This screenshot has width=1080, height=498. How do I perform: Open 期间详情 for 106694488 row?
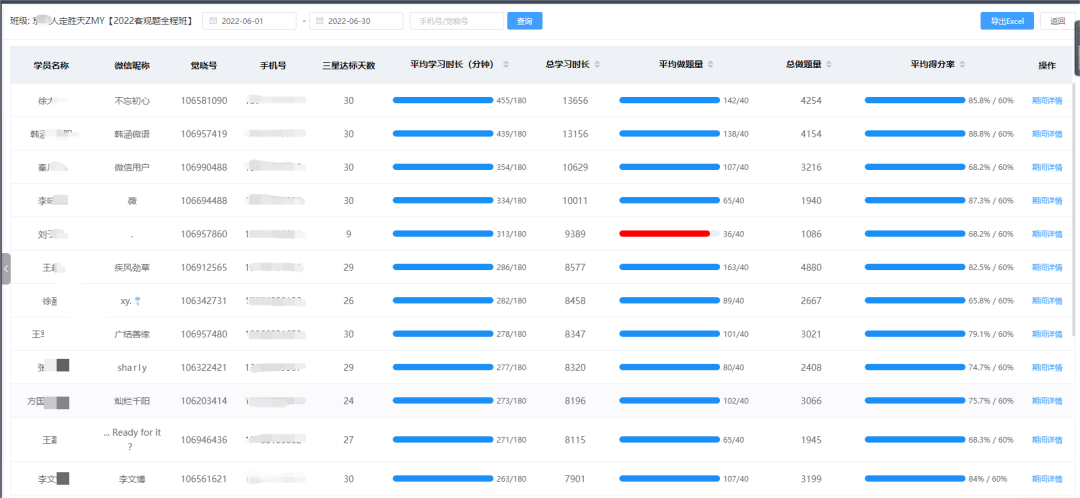1047,200
